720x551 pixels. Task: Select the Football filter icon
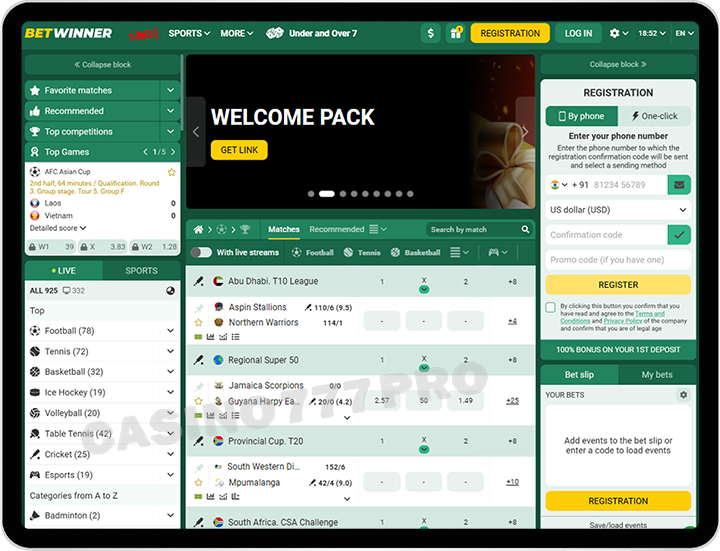point(297,252)
